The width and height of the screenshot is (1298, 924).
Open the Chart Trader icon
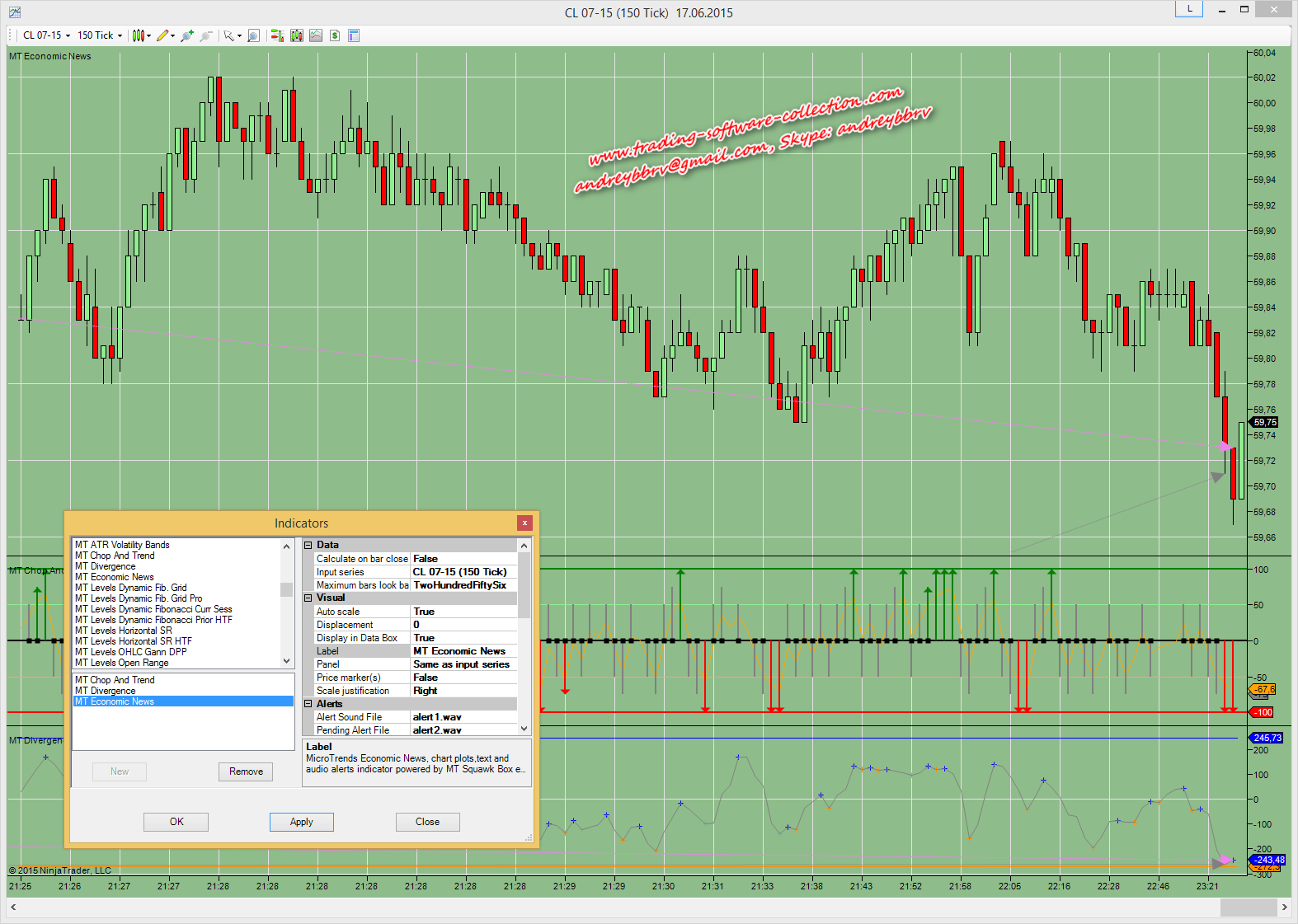[277, 35]
